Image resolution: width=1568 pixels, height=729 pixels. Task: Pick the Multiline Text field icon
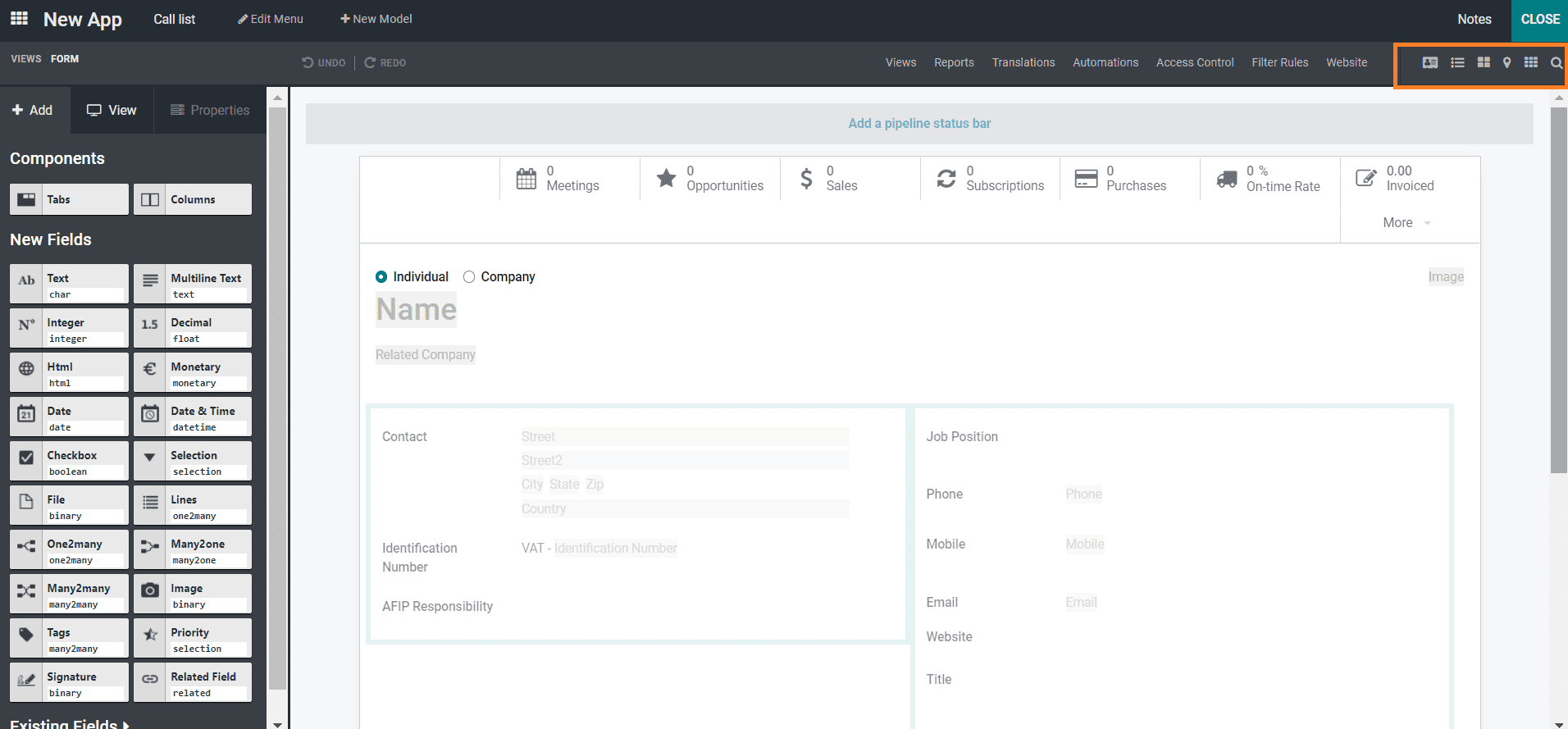(x=150, y=280)
